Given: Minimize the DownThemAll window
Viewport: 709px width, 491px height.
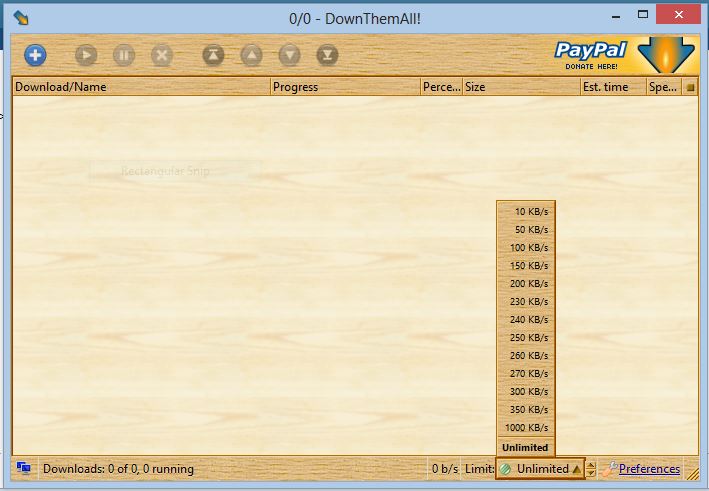Looking at the screenshot, I should coord(616,16).
